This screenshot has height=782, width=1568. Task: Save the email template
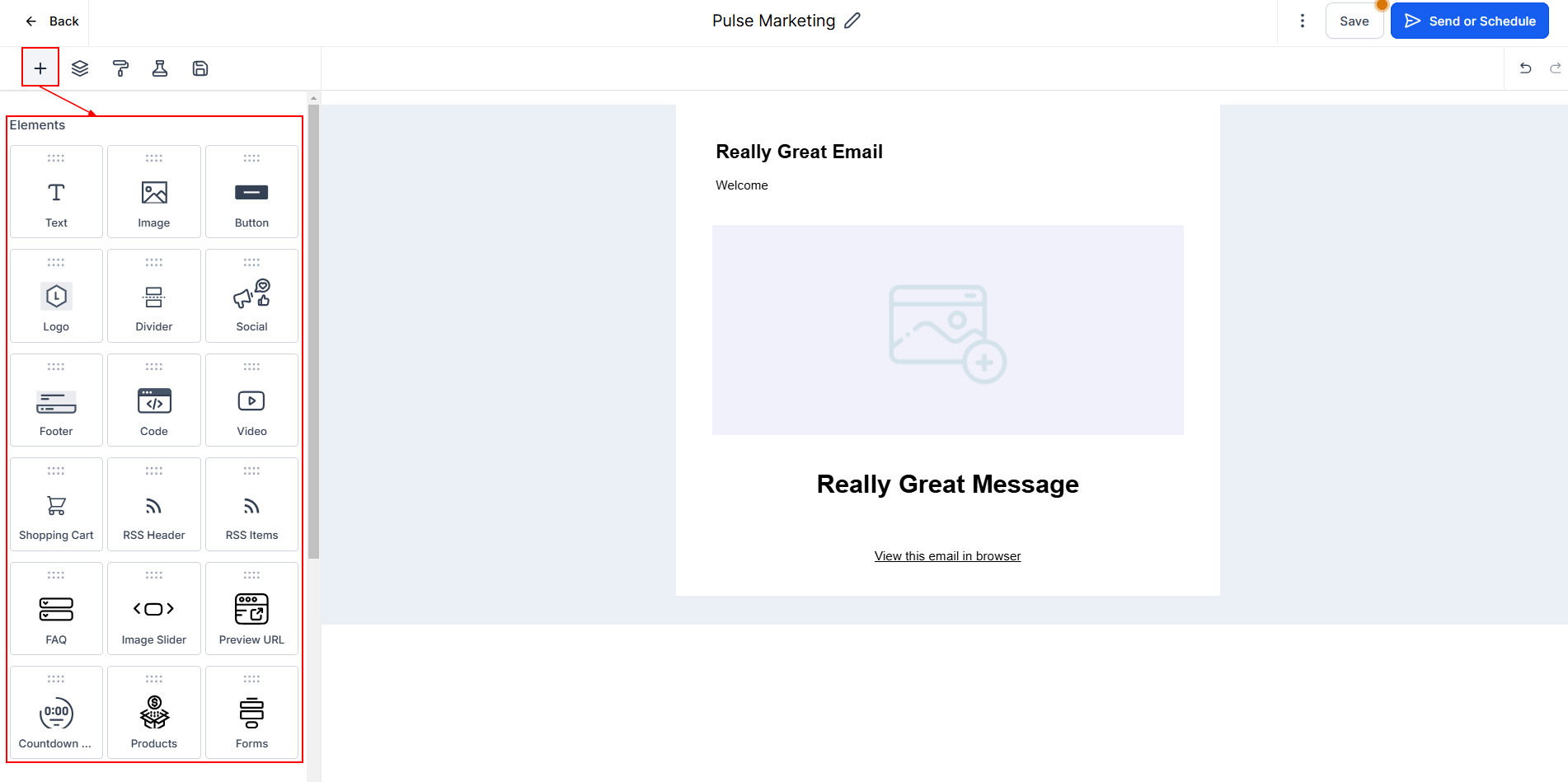click(1354, 21)
